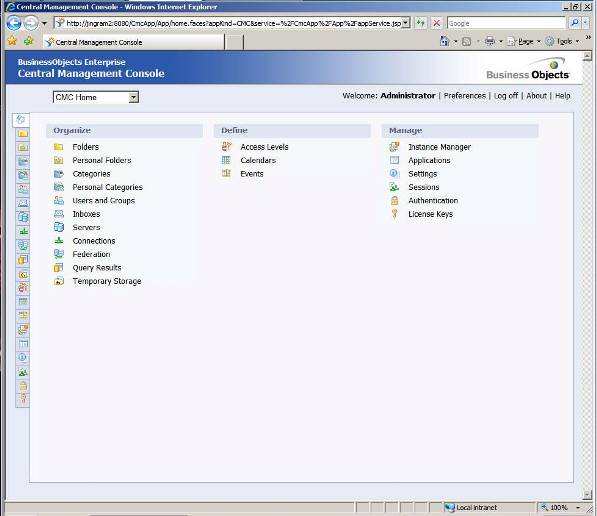Click the Add to Favorites icon
Screen dimensions: 597x516
[x=29, y=41]
